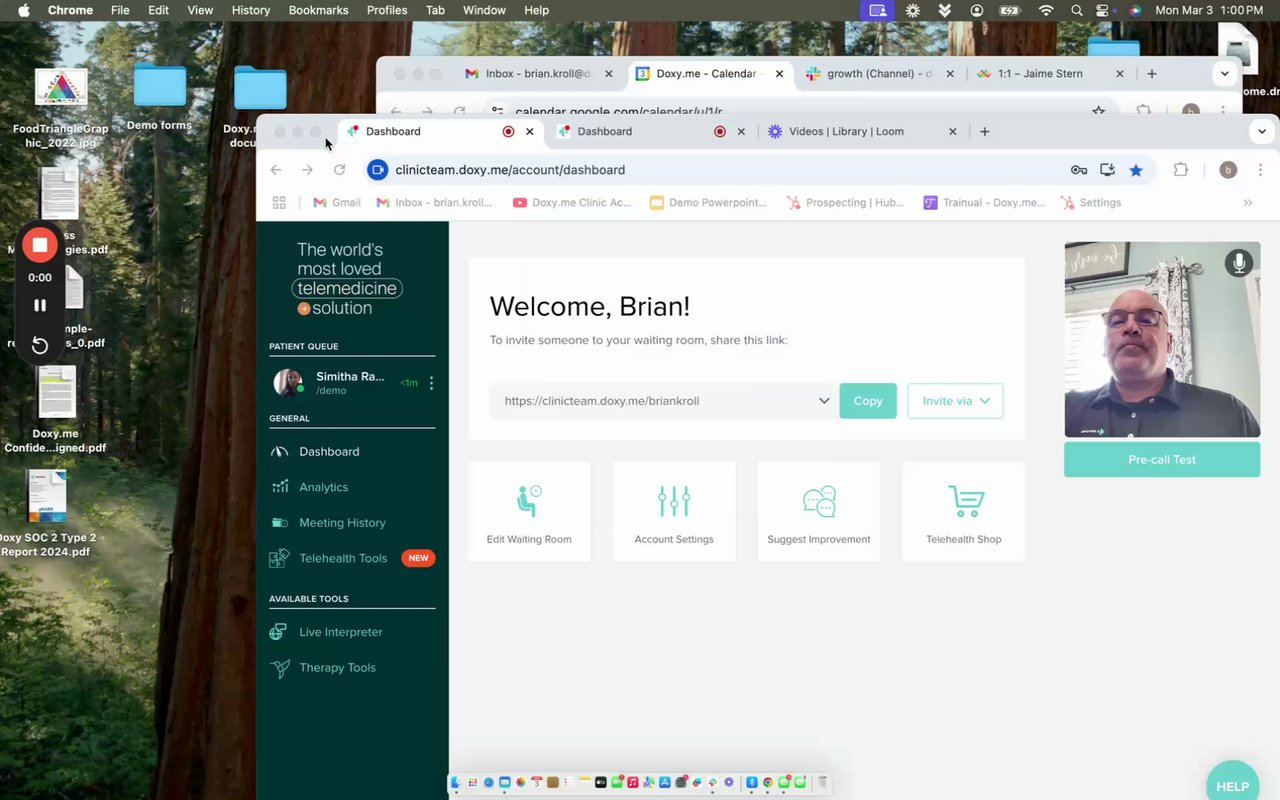
Task: Open the Trainual - Doxy.me bookmark
Action: point(984,202)
